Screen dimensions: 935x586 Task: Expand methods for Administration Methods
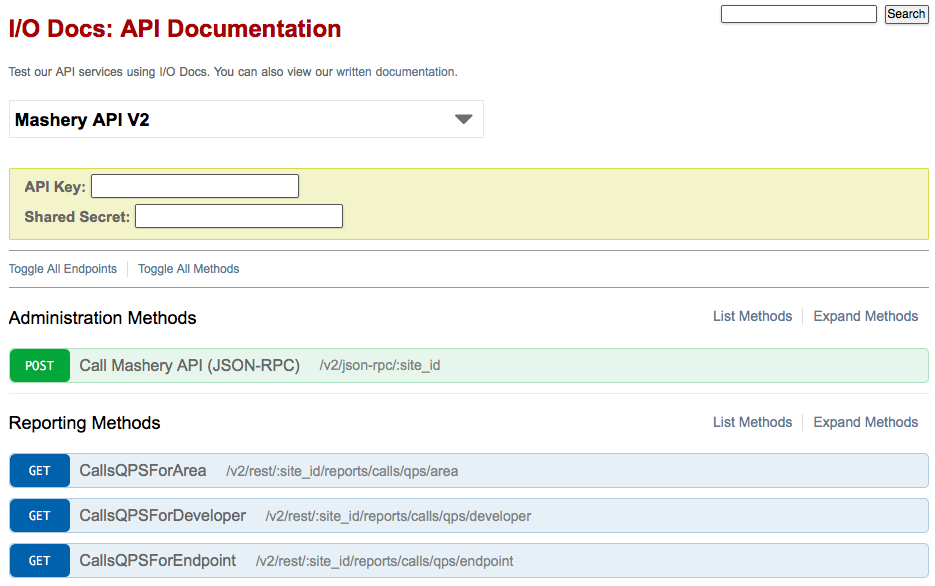[x=866, y=316]
